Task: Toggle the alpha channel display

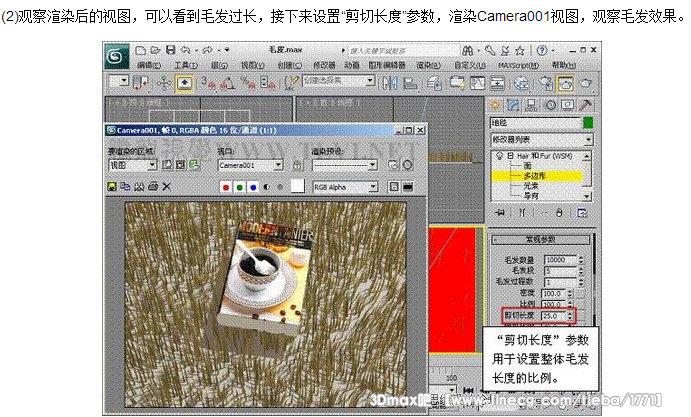Action: point(267,187)
